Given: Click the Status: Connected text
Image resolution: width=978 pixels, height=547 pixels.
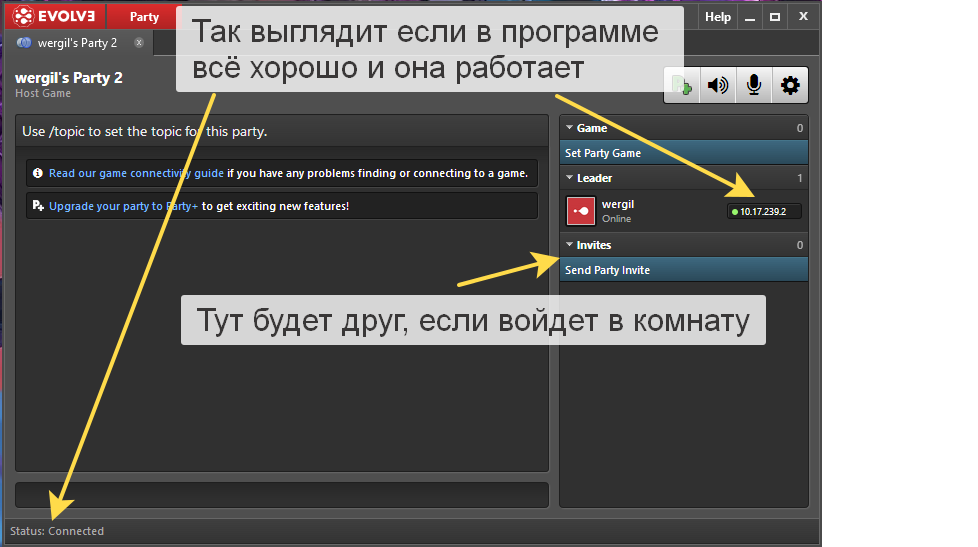Looking at the screenshot, I should point(57,531).
